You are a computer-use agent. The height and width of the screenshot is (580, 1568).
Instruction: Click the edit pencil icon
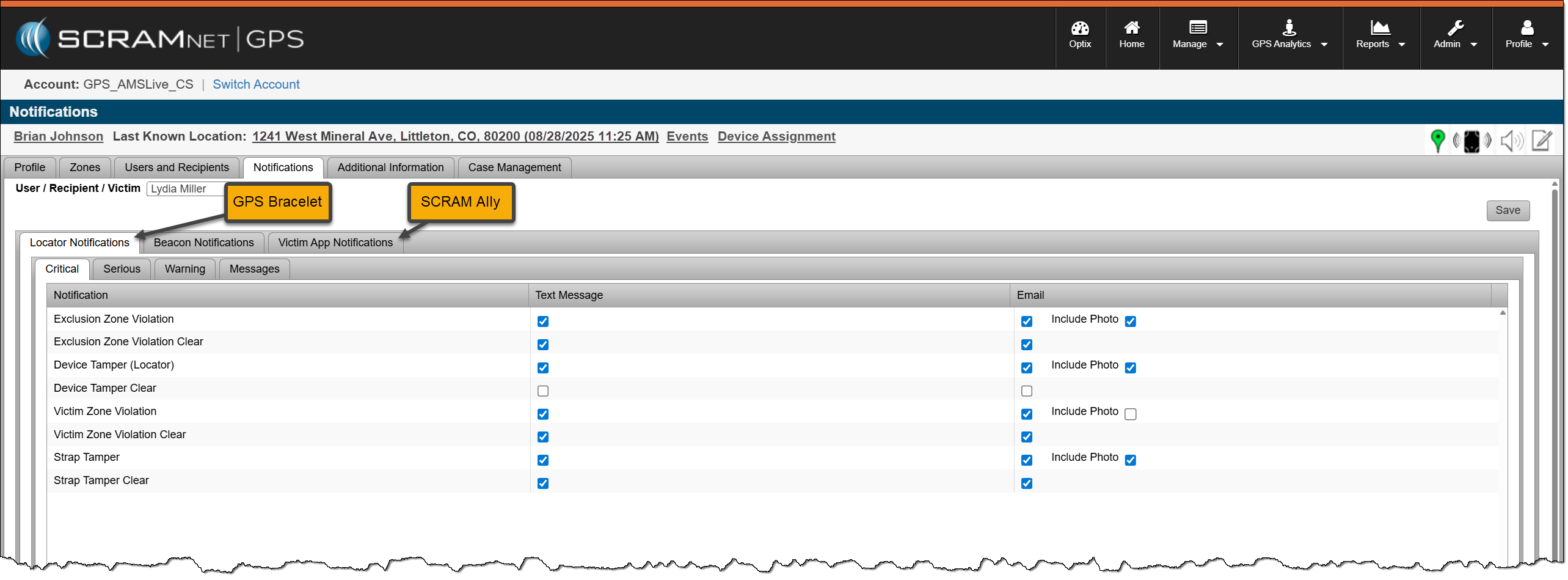point(1542,141)
